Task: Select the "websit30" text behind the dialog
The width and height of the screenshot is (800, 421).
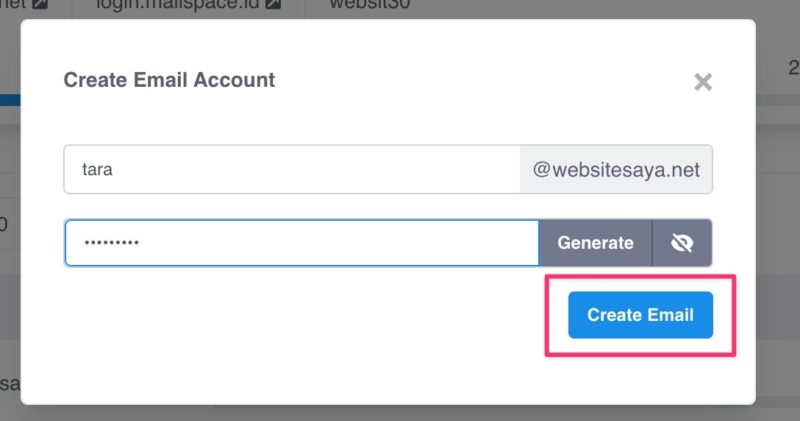Action: [370, 5]
